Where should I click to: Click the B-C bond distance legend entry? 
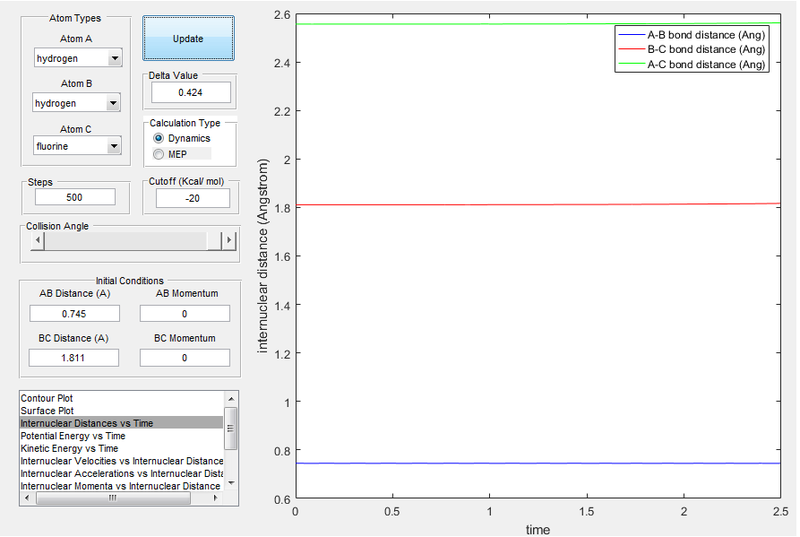click(x=691, y=49)
